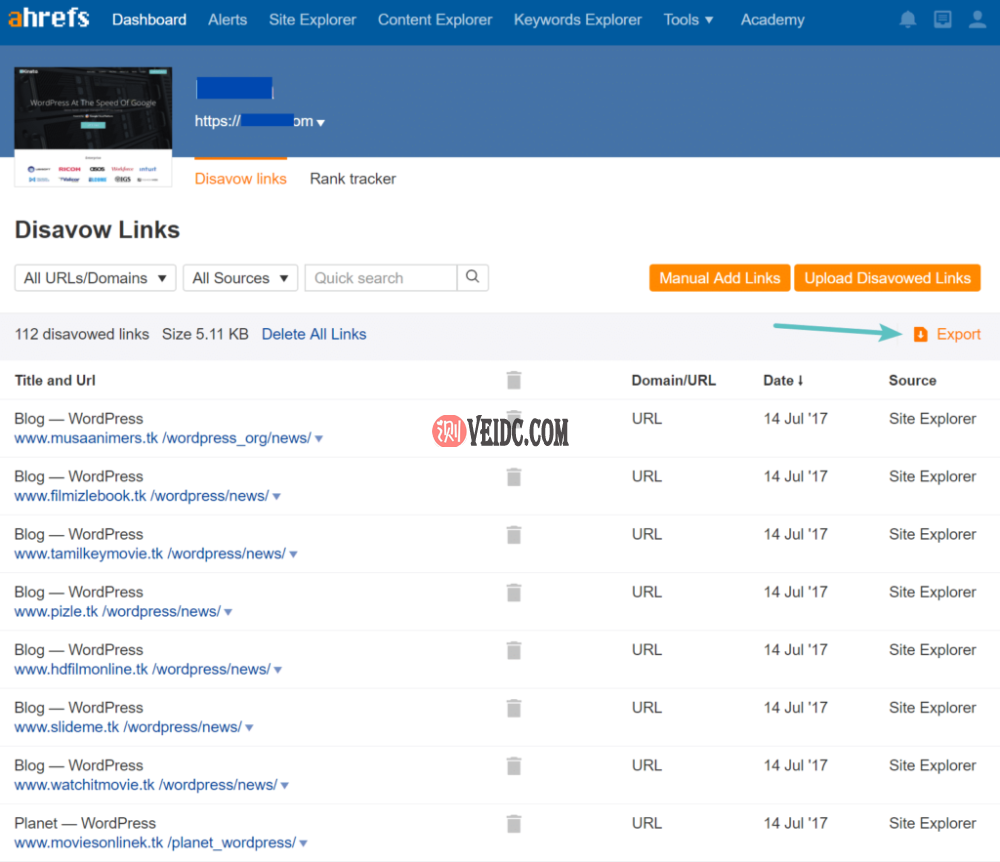Click the notifications bell icon
Screen dimensions: 1000x862
click(908, 20)
